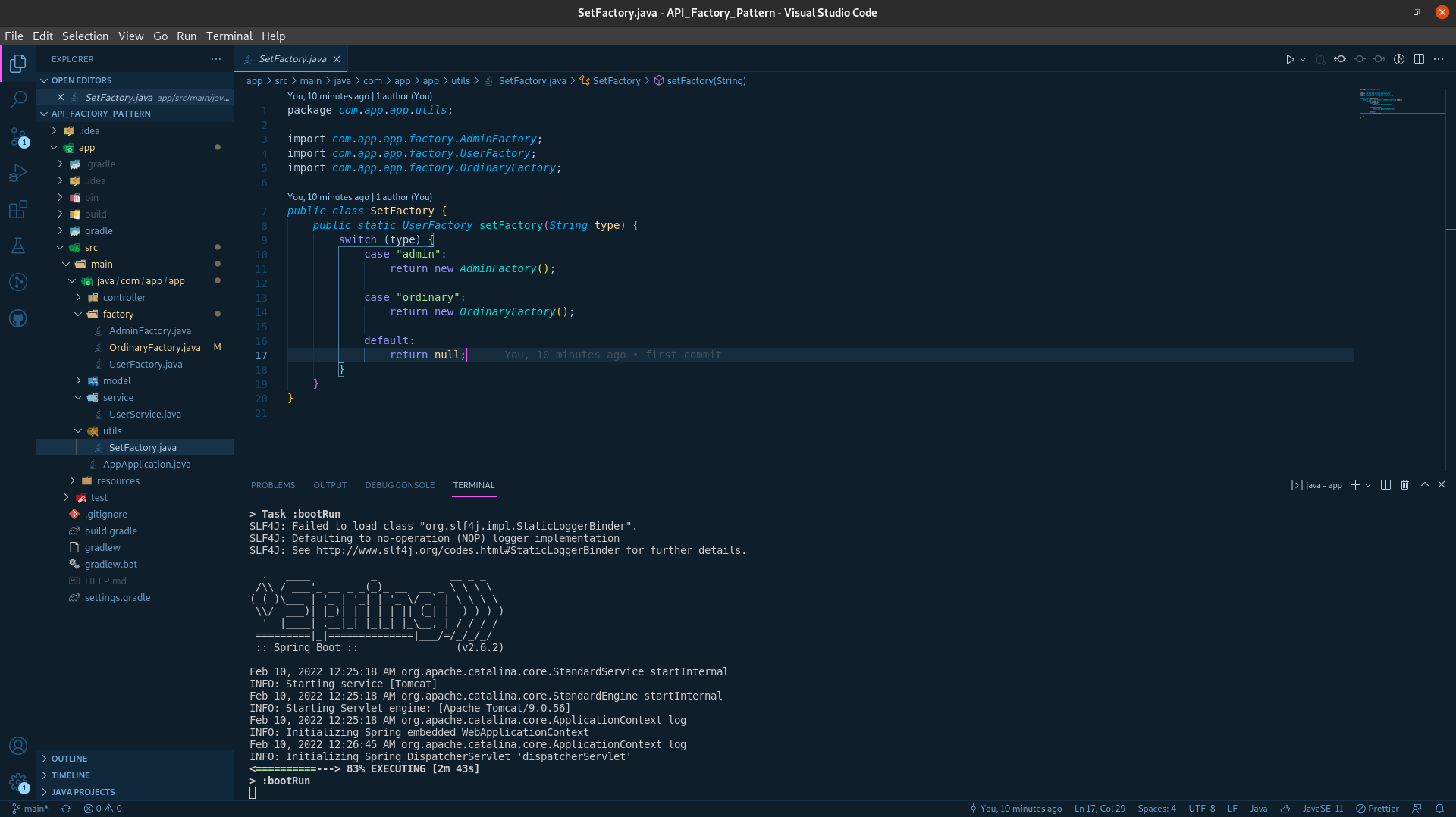Open the Manage gear icon

coord(18,782)
